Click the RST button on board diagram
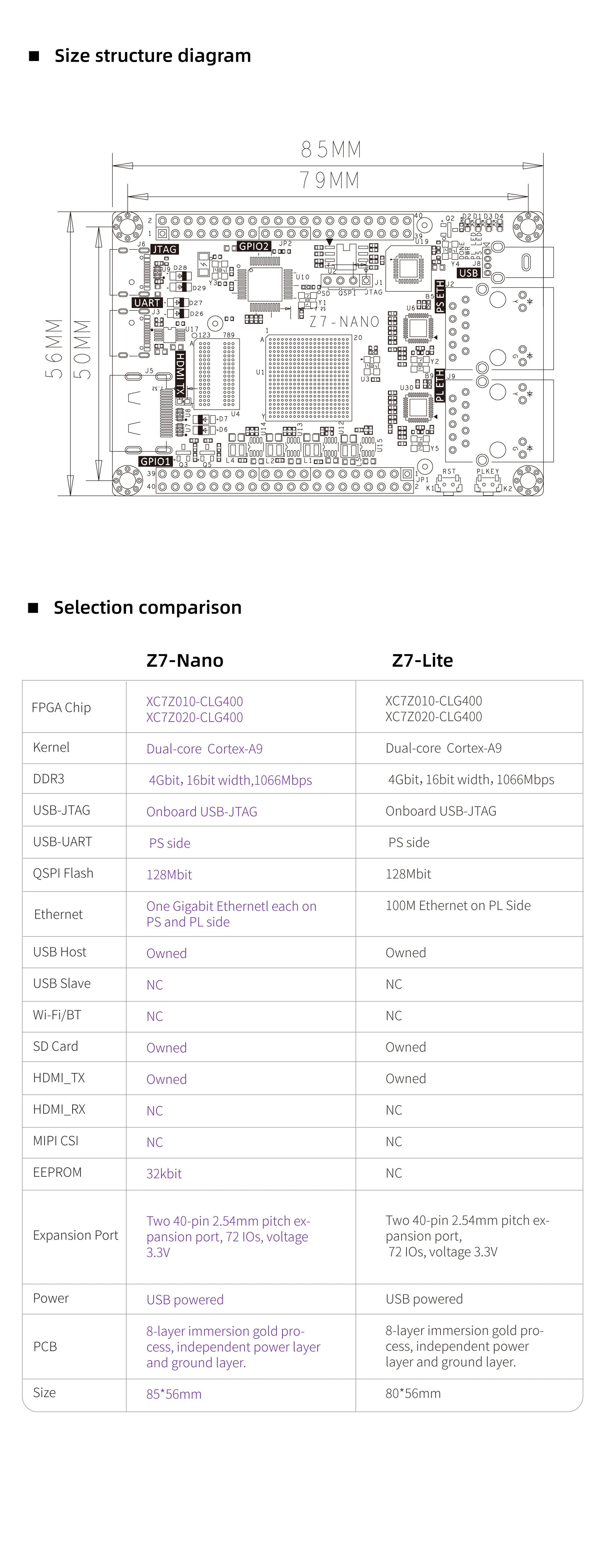The width and height of the screenshot is (605, 1568). point(449,485)
